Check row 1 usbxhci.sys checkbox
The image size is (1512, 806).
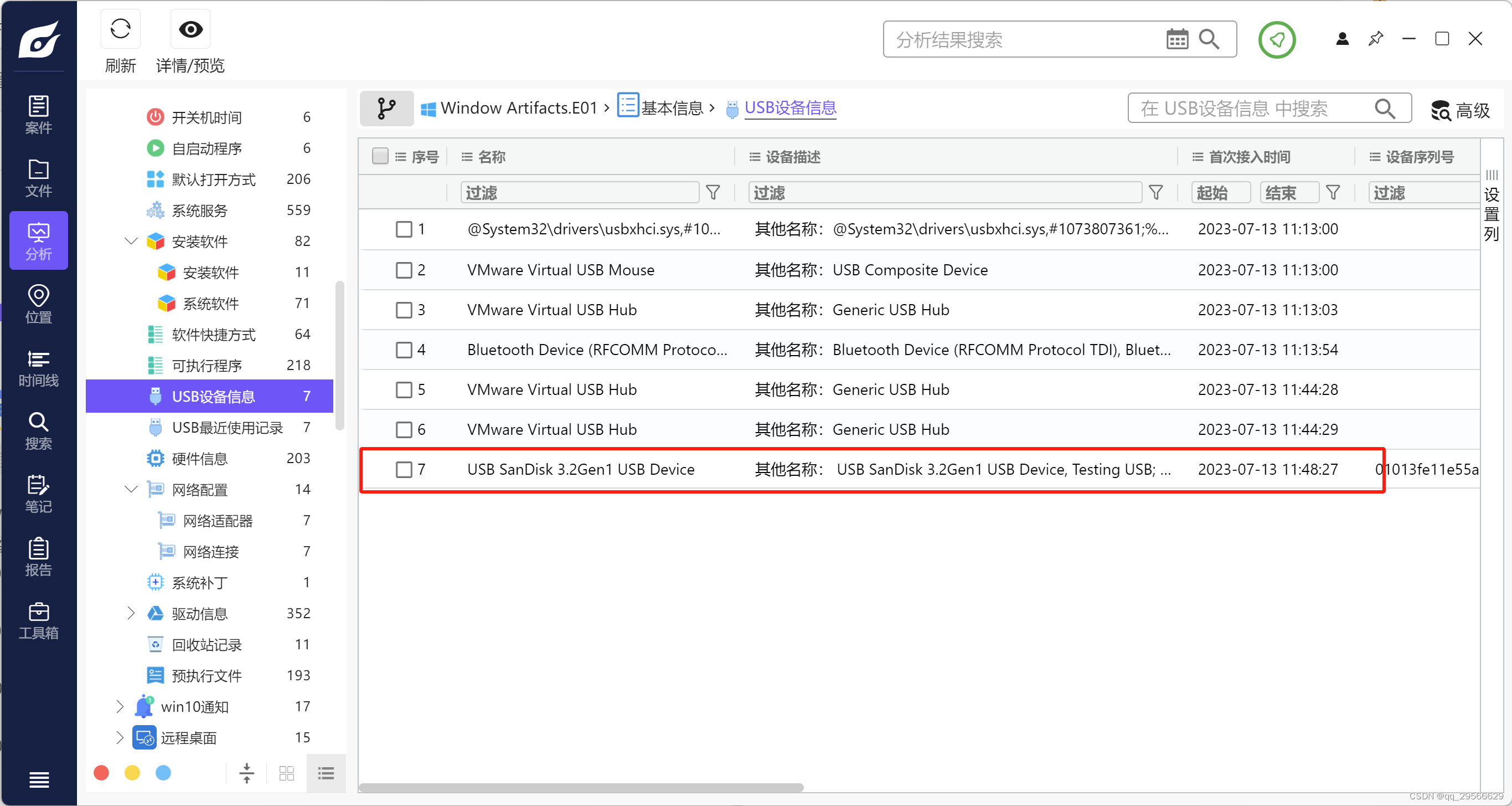coord(404,229)
